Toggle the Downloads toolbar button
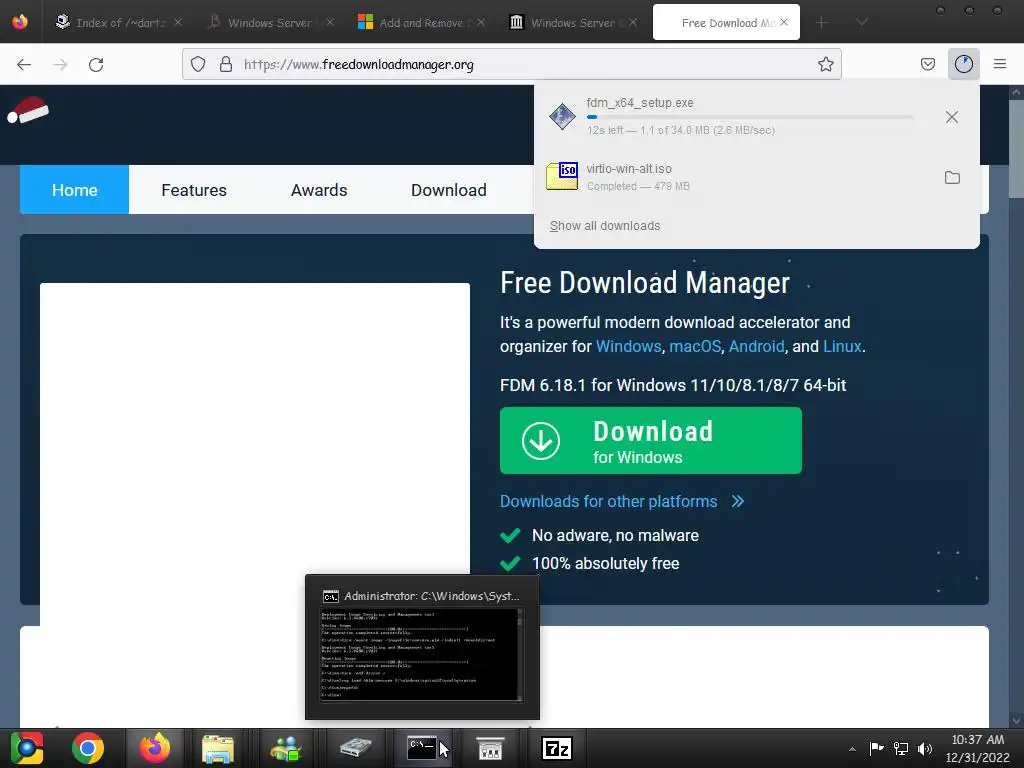 tap(963, 64)
